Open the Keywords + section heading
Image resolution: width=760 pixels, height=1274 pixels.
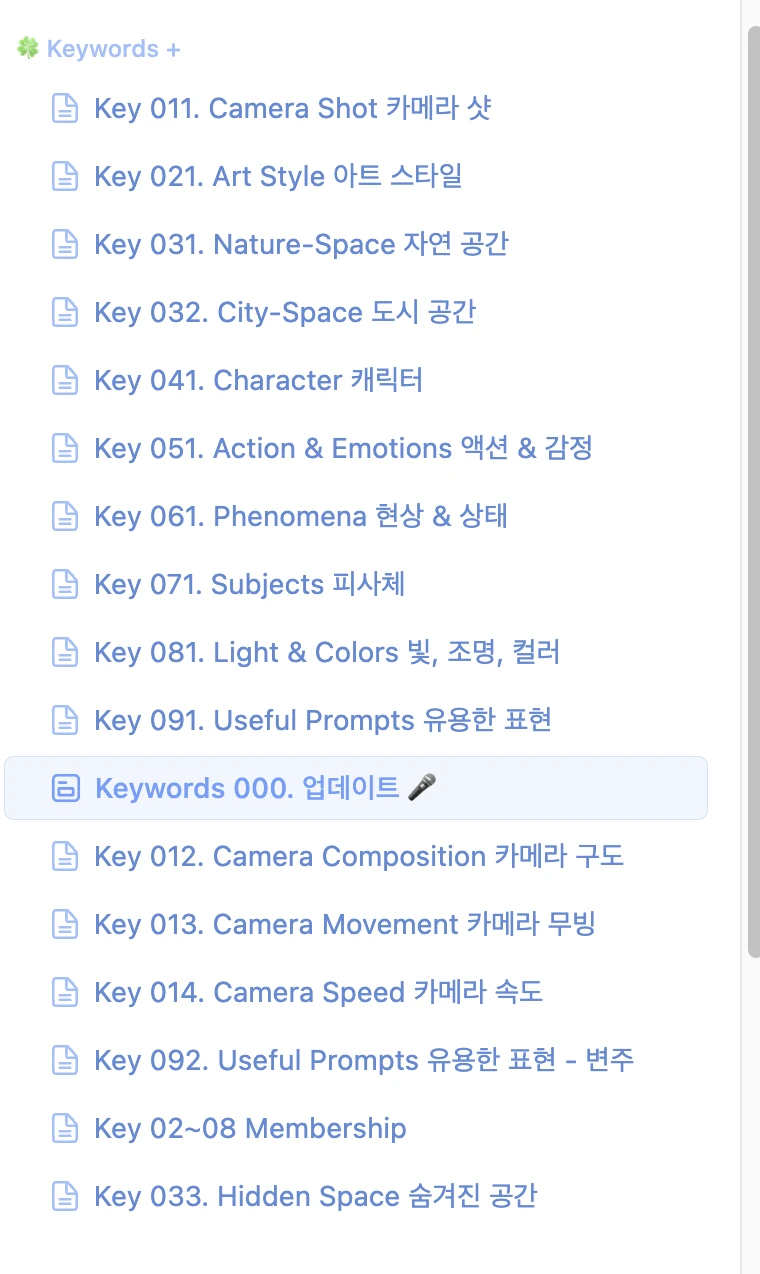(113, 48)
